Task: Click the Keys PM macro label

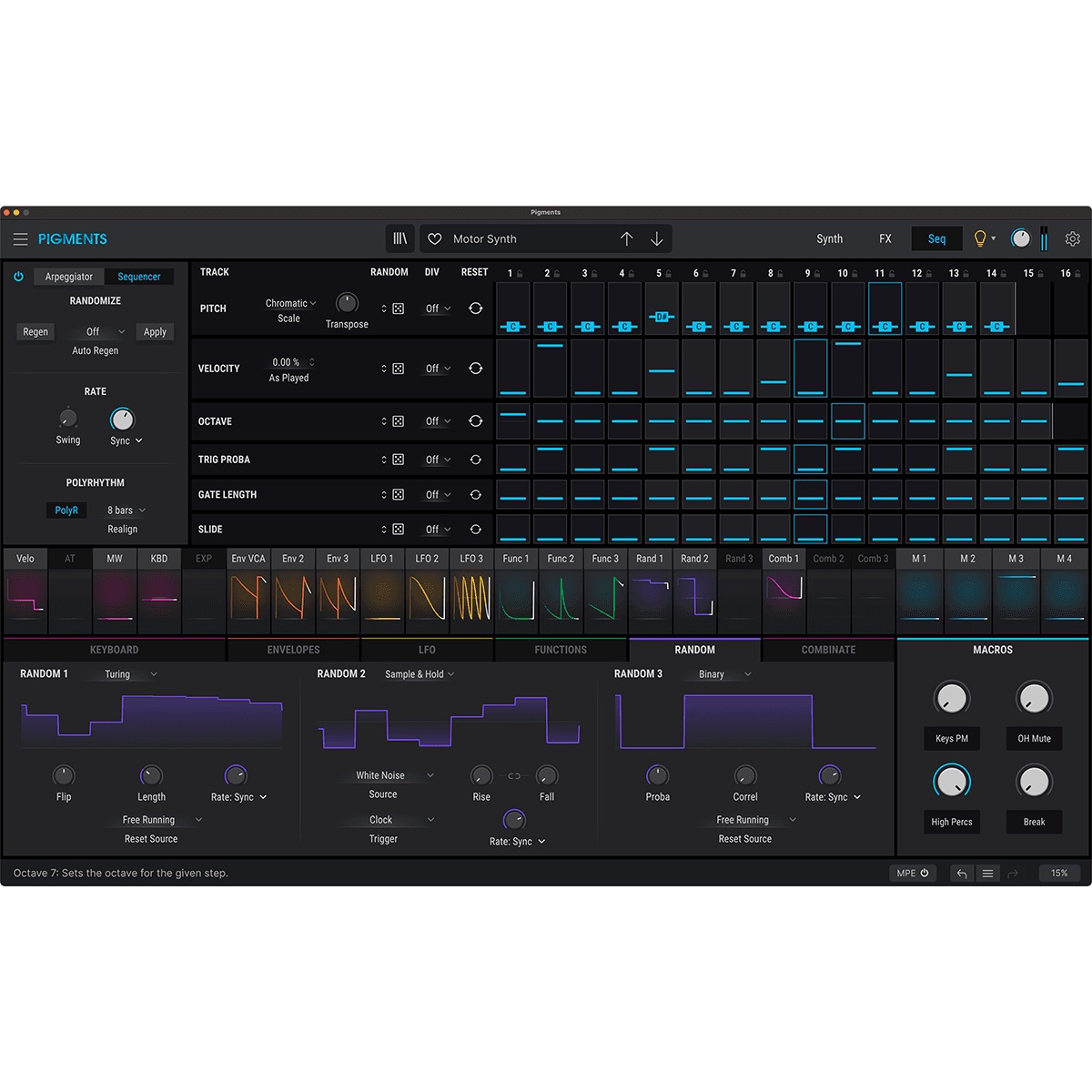Action: click(x=952, y=739)
